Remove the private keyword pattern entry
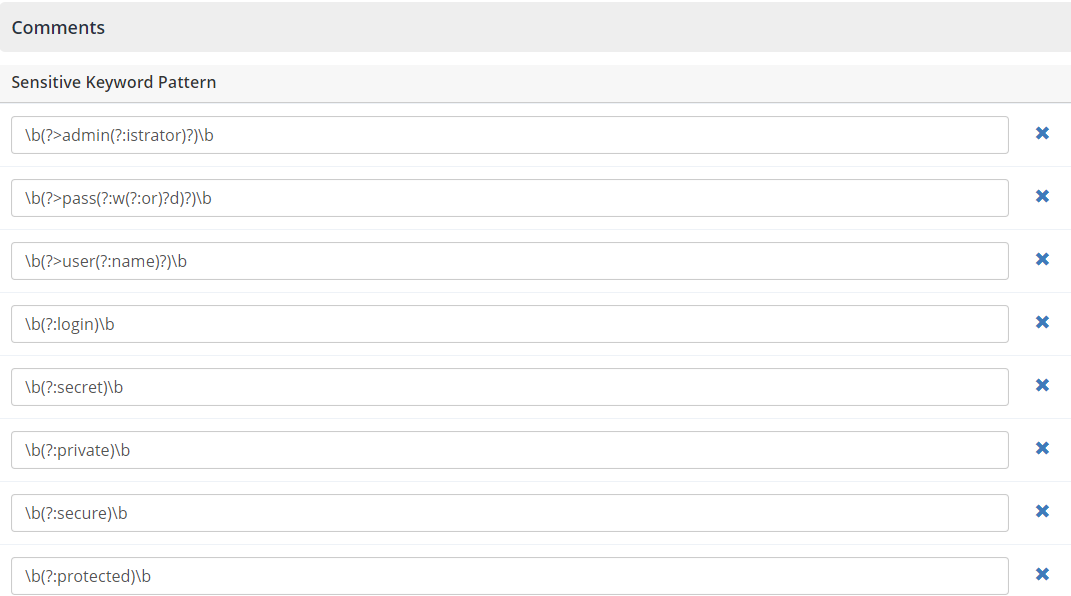 (1042, 448)
